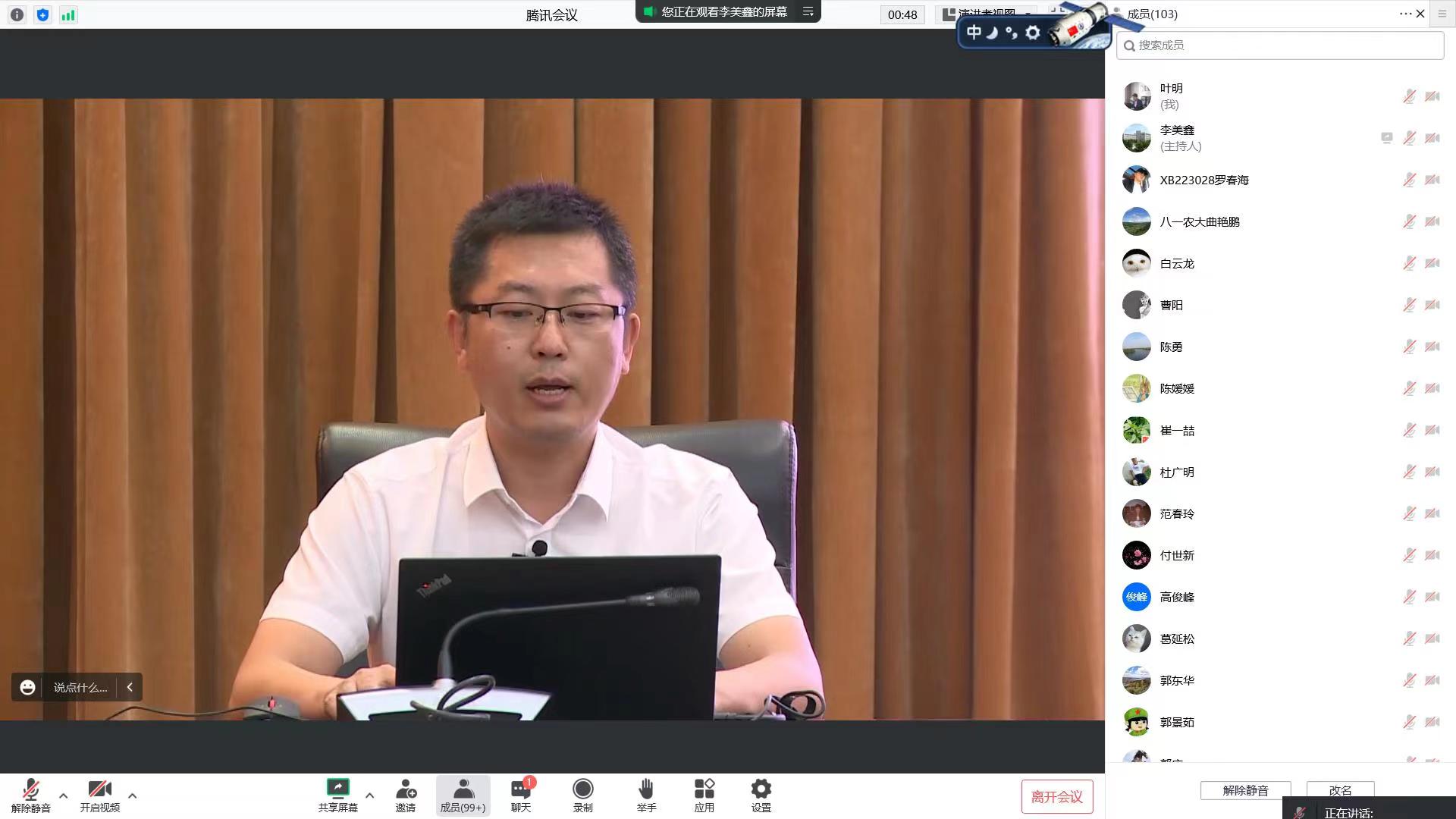Open the chat panel with notification badge
Screen dimensions: 1456x819
point(521,790)
